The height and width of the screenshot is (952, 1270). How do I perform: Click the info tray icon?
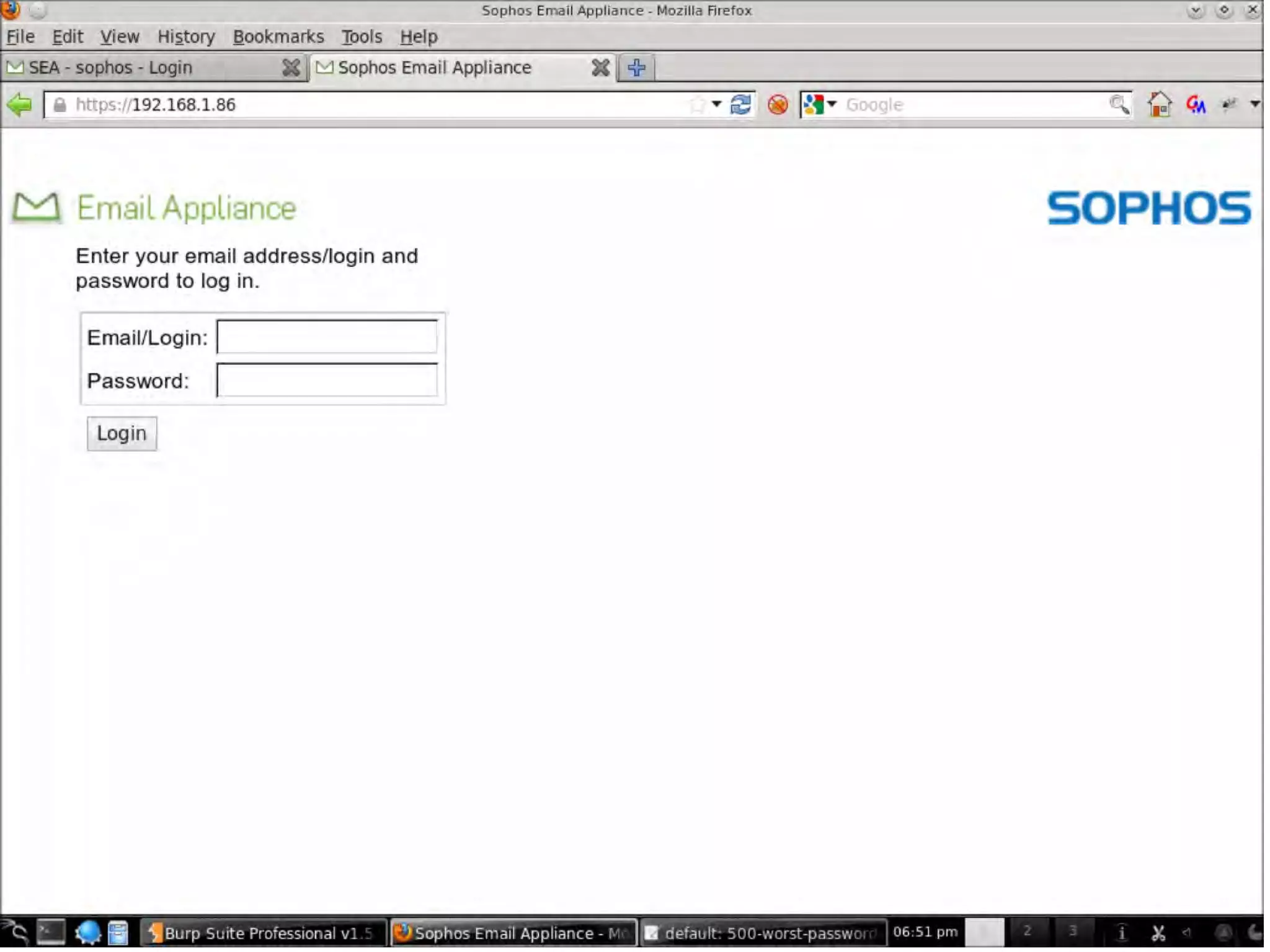click(1121, 933)
